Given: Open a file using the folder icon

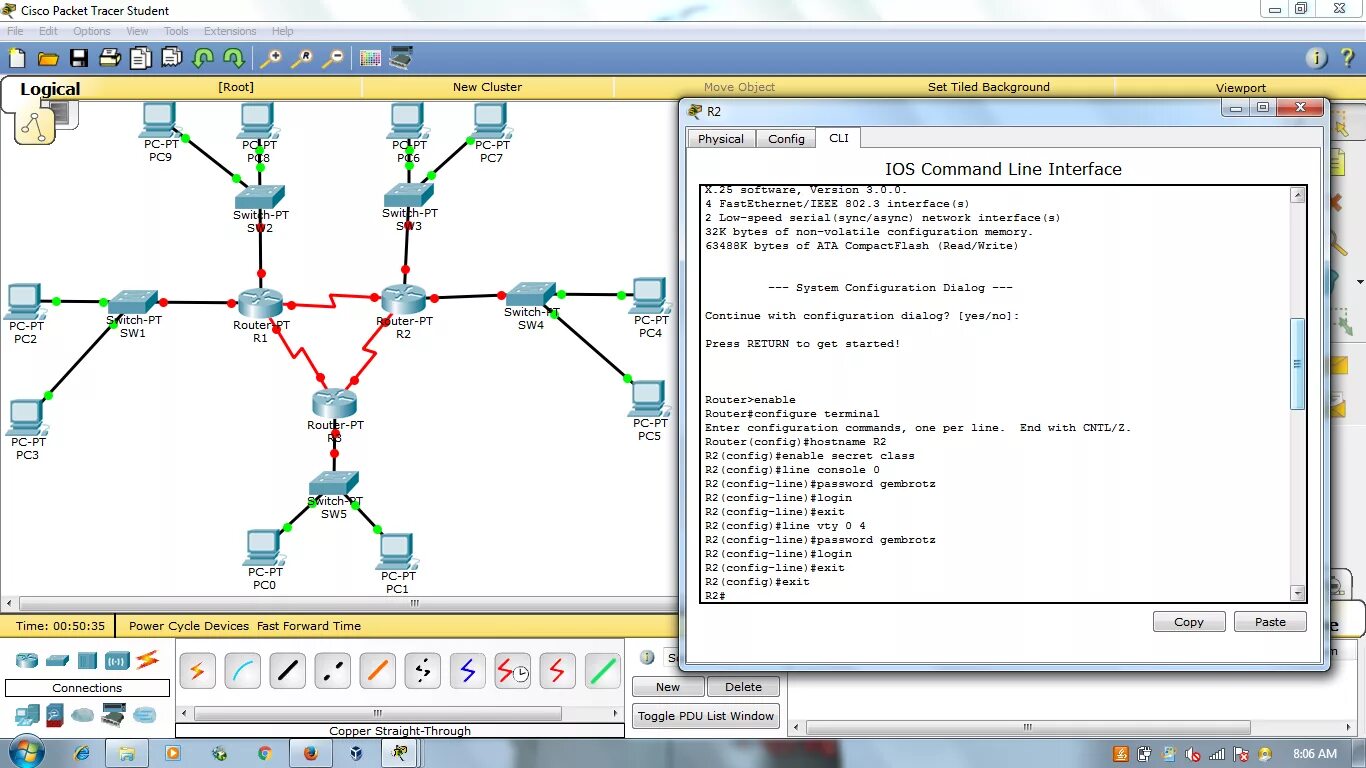Looking at the screenshot, I should (x=47, y=58).
